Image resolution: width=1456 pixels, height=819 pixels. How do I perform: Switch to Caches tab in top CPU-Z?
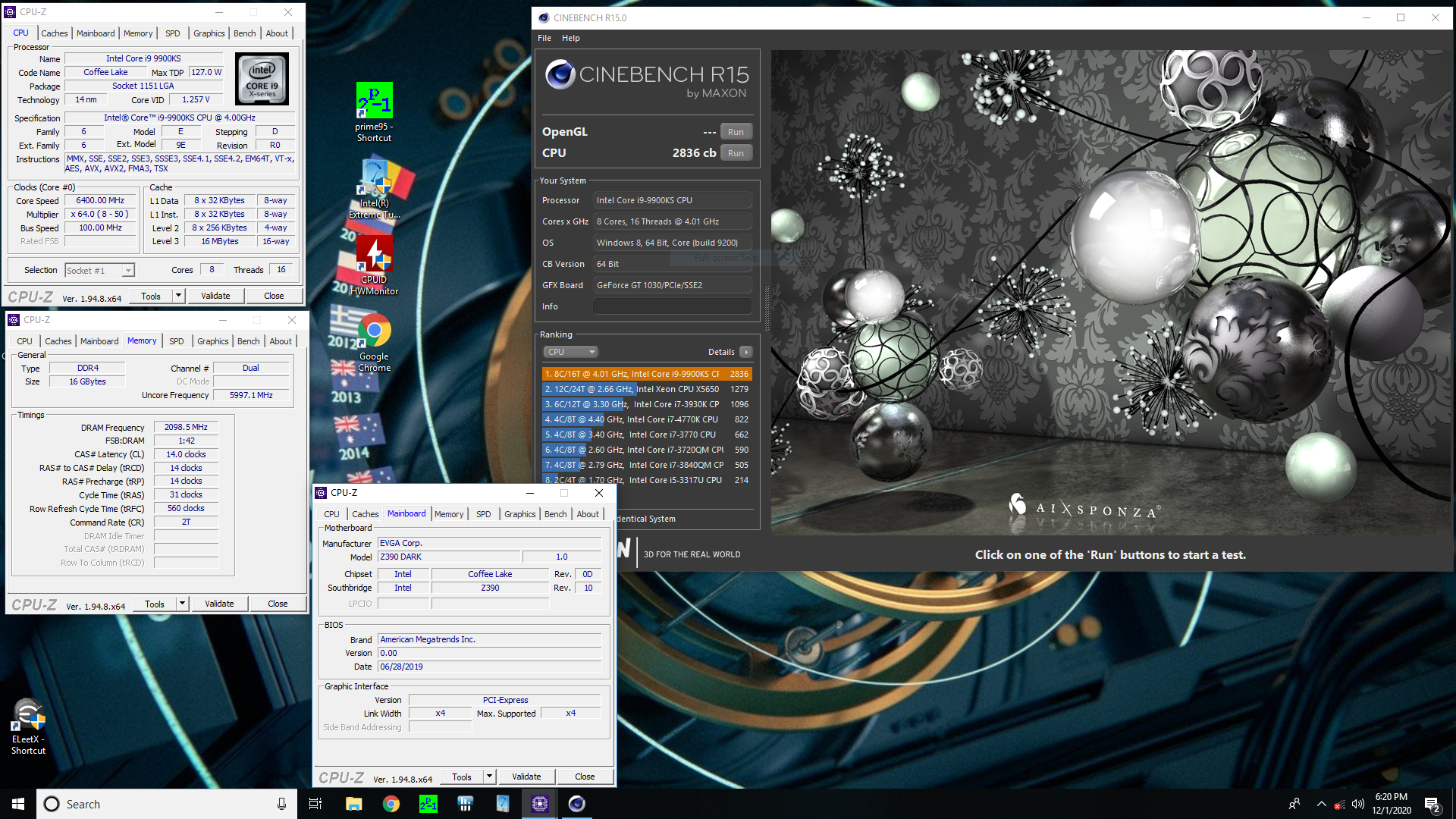pos(54,33)
